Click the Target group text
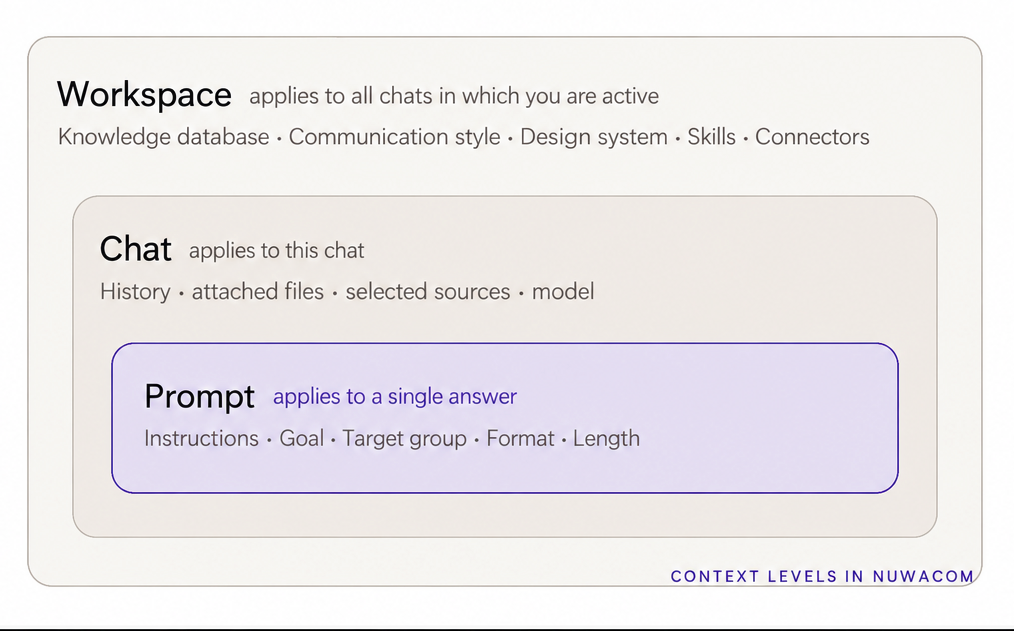The image size is (1014, 631). tap(404, 439)
